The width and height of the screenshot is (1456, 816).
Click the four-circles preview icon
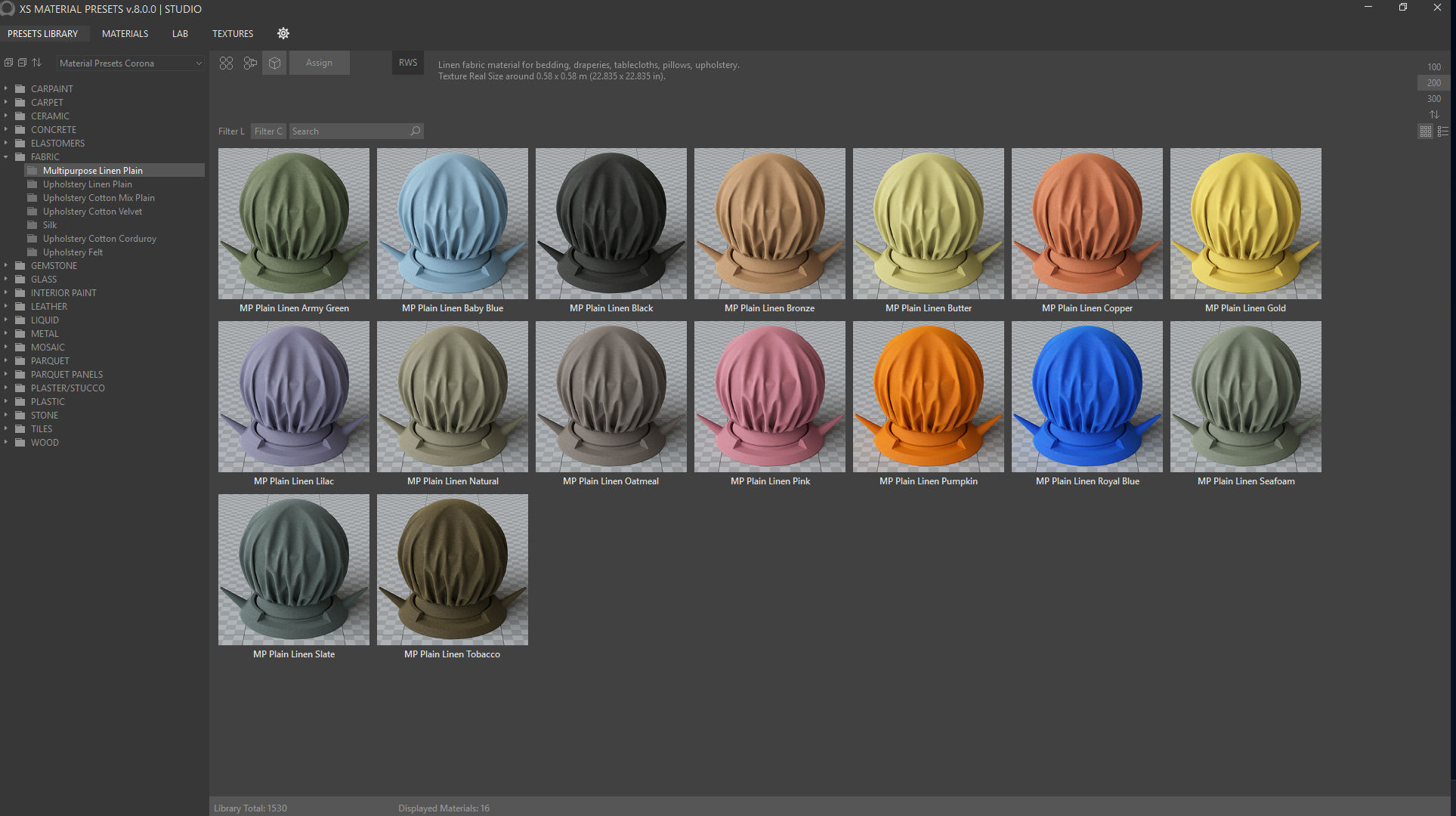tap(226, 63)
